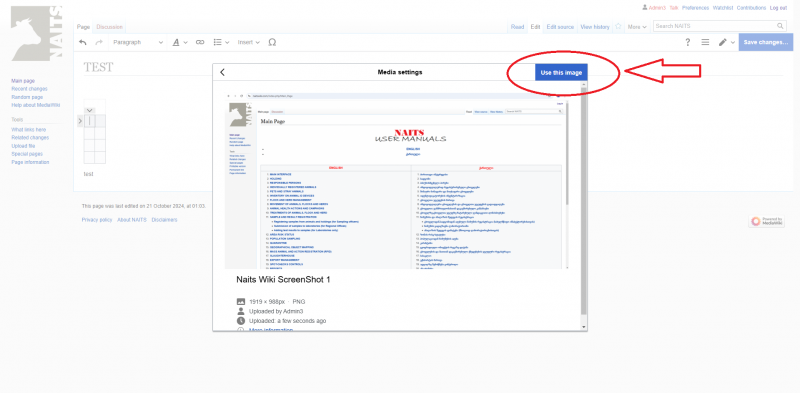
Task: Open Preferences link
Action: point(695,8)
